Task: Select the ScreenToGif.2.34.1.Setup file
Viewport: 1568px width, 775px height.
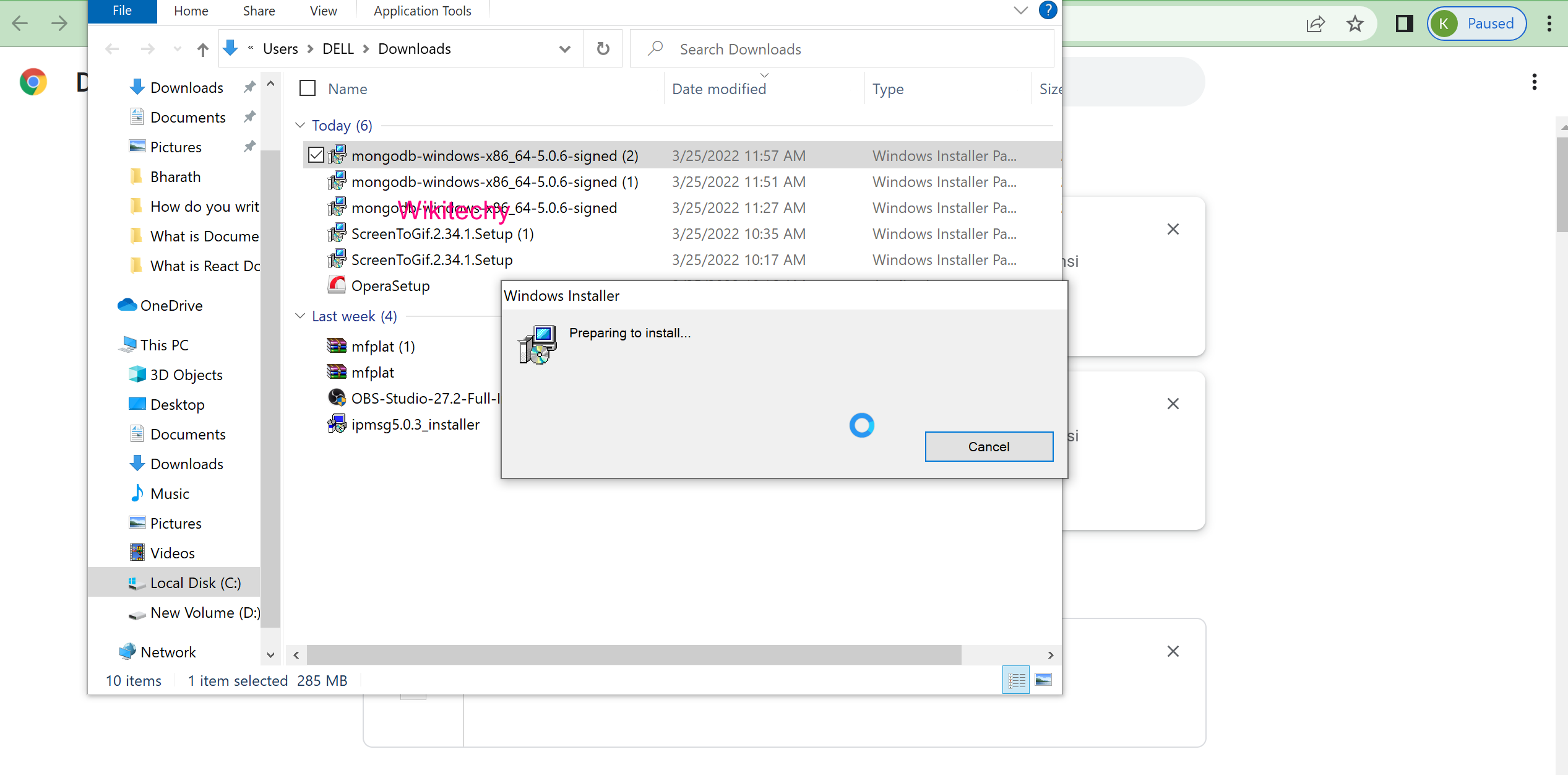Action: (x=432, y=259)
